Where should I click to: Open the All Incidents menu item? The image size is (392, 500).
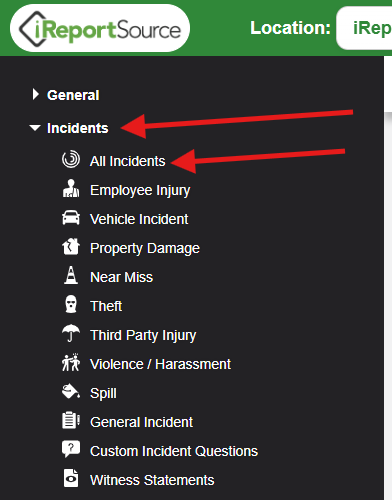tap(127, 161)
